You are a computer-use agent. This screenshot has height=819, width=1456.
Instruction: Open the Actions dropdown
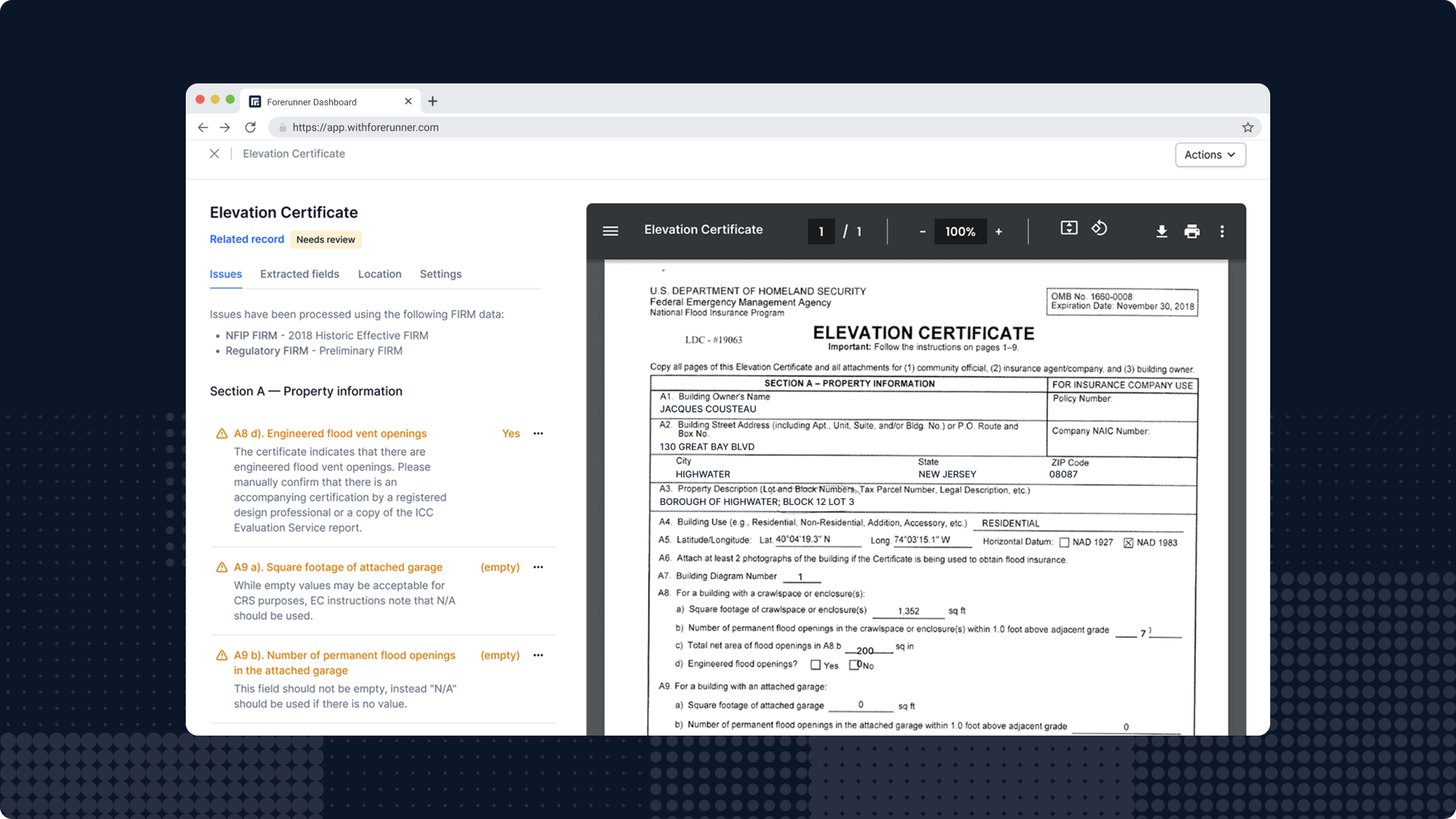point(1210,155)
